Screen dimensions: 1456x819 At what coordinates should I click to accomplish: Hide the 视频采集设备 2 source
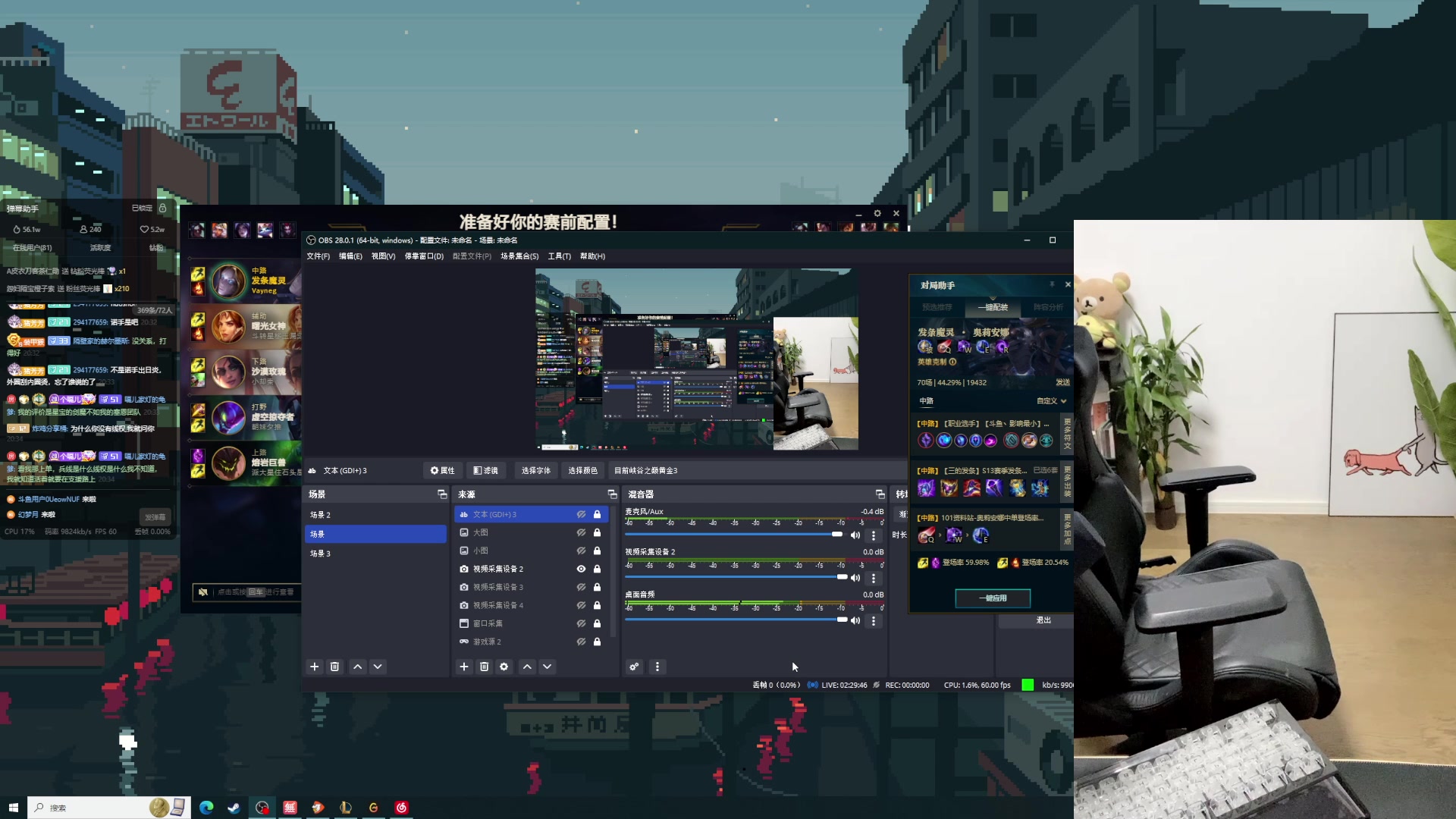click(581, 569)
